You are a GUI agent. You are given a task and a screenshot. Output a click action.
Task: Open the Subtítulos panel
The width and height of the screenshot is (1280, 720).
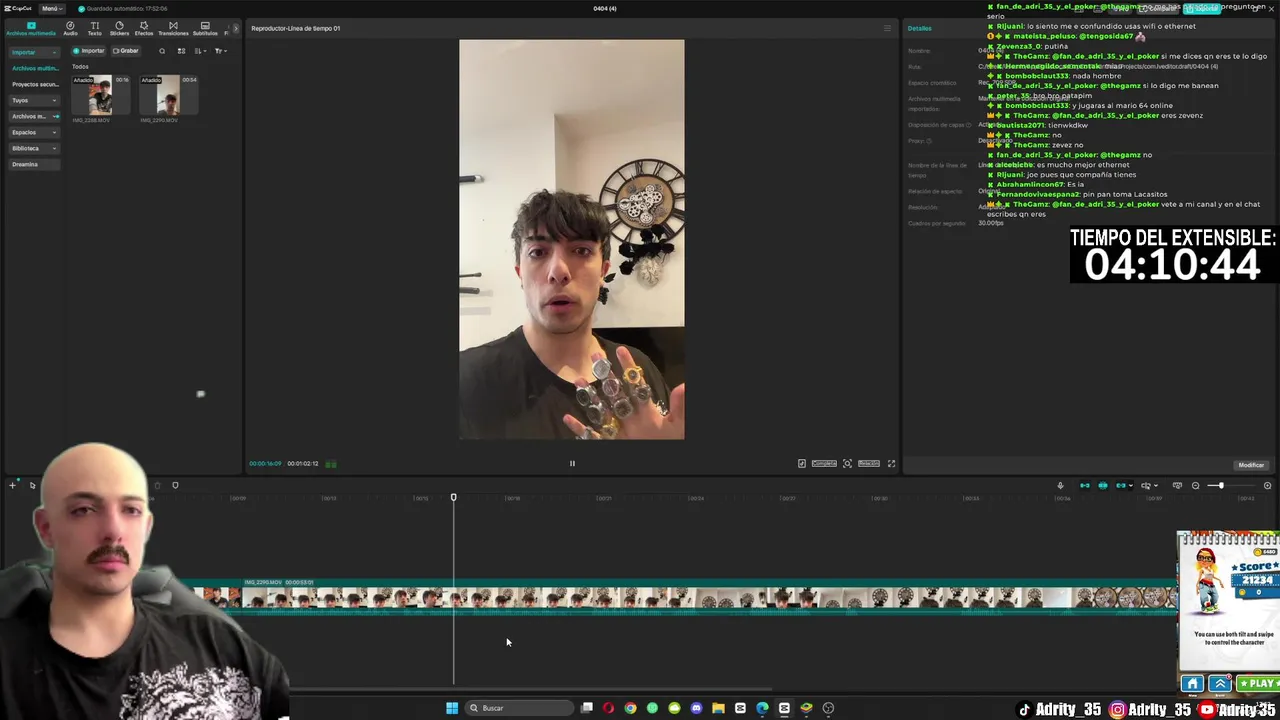(x=205, y=28)
